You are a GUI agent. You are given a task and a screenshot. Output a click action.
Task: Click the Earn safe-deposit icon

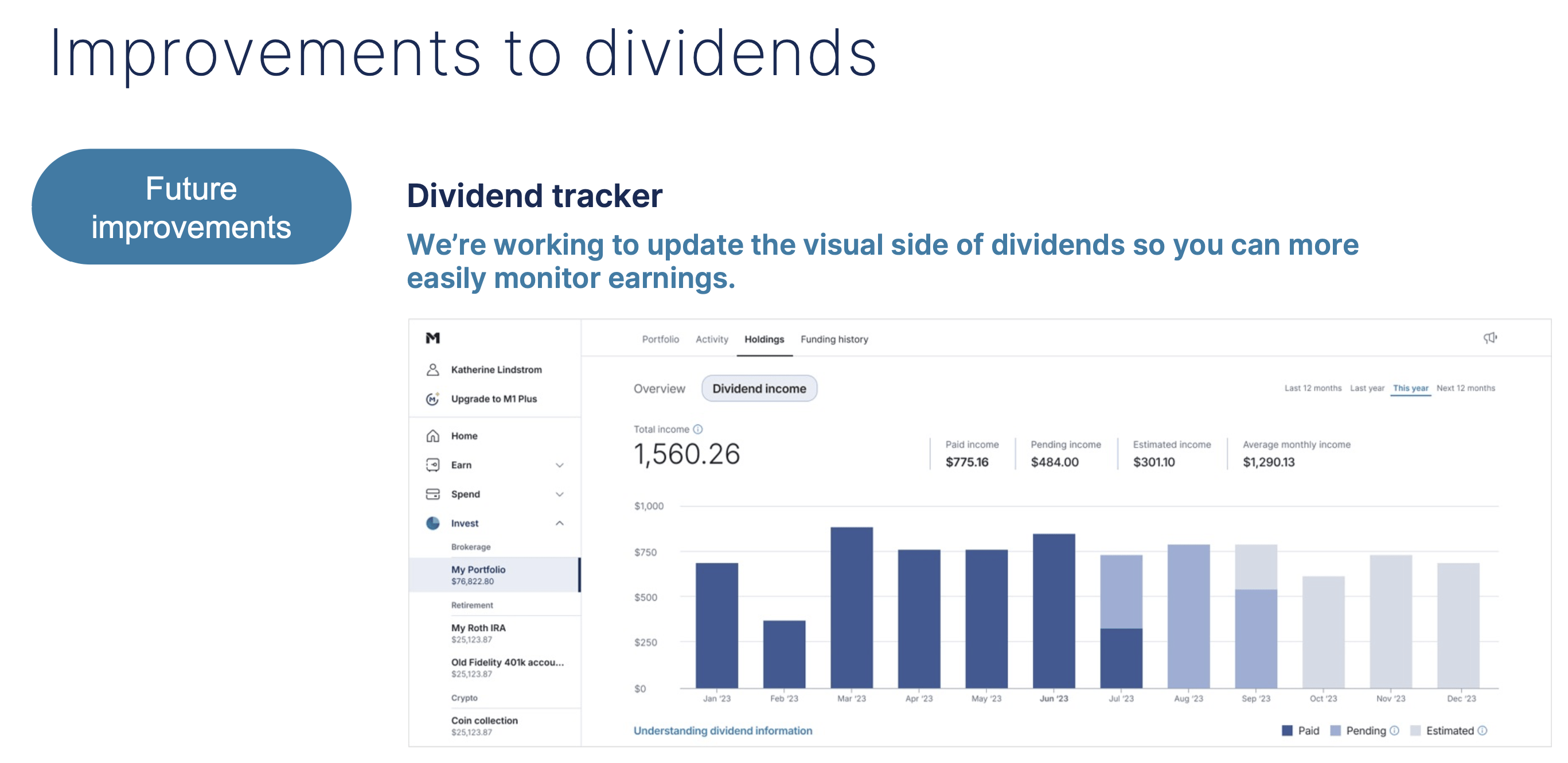point(433,465)
